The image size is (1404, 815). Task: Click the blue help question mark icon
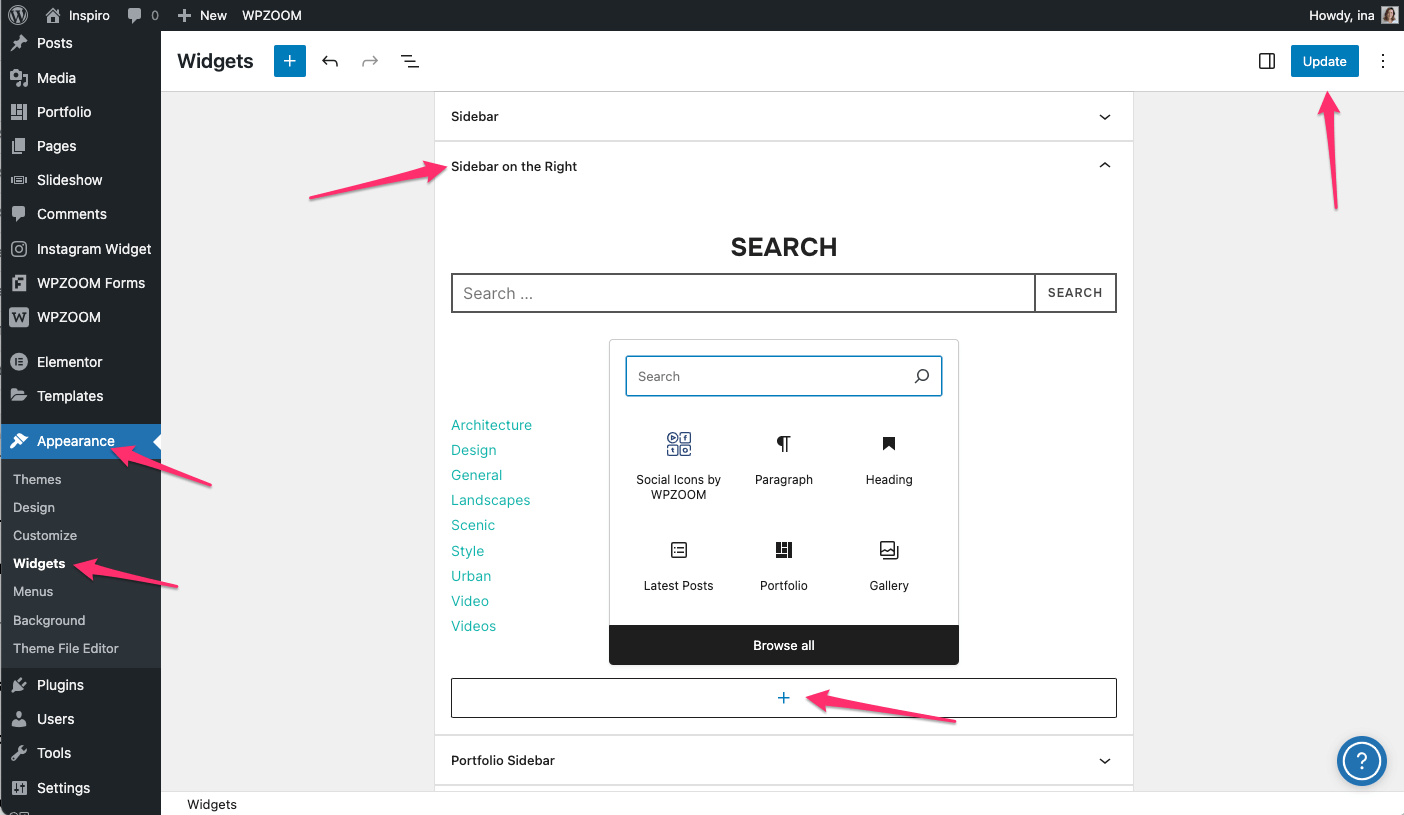tap(1361, 762)
